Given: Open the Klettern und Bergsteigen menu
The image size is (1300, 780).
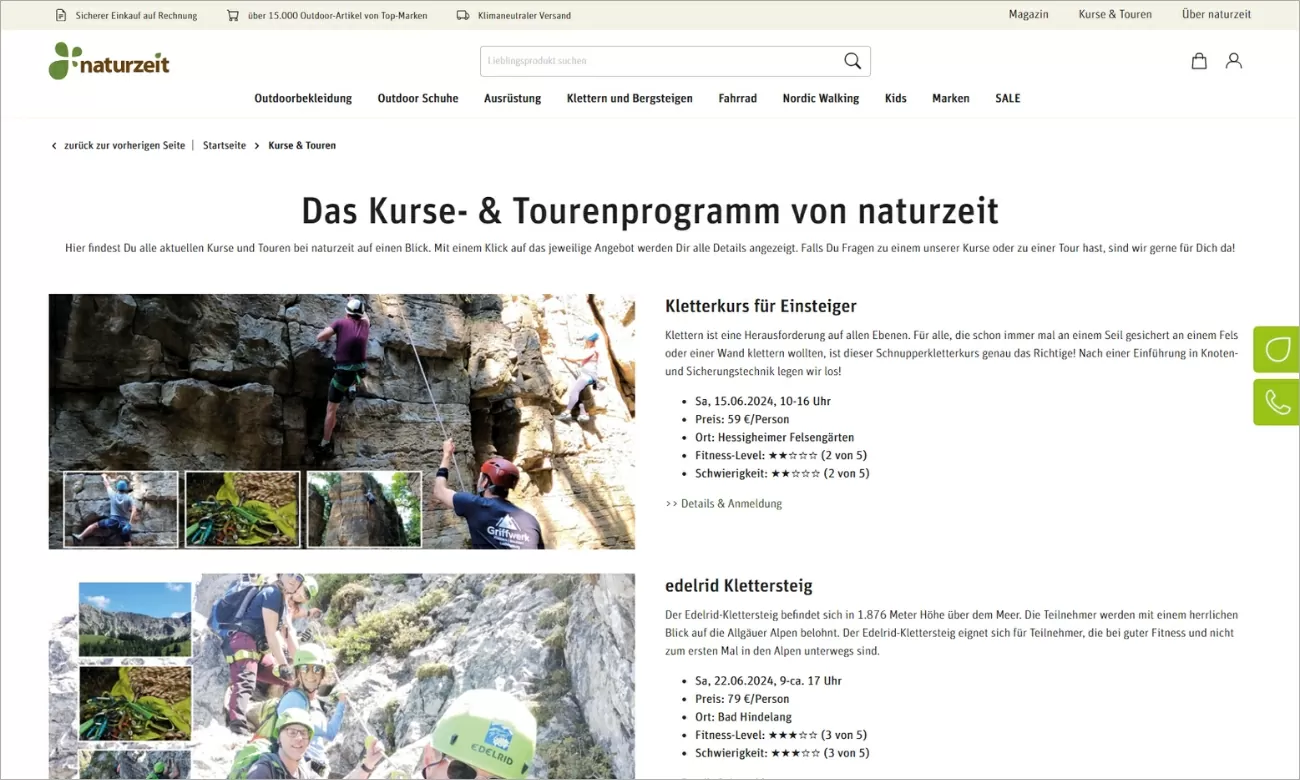Looking at the screenshot, I should [629, 98].
